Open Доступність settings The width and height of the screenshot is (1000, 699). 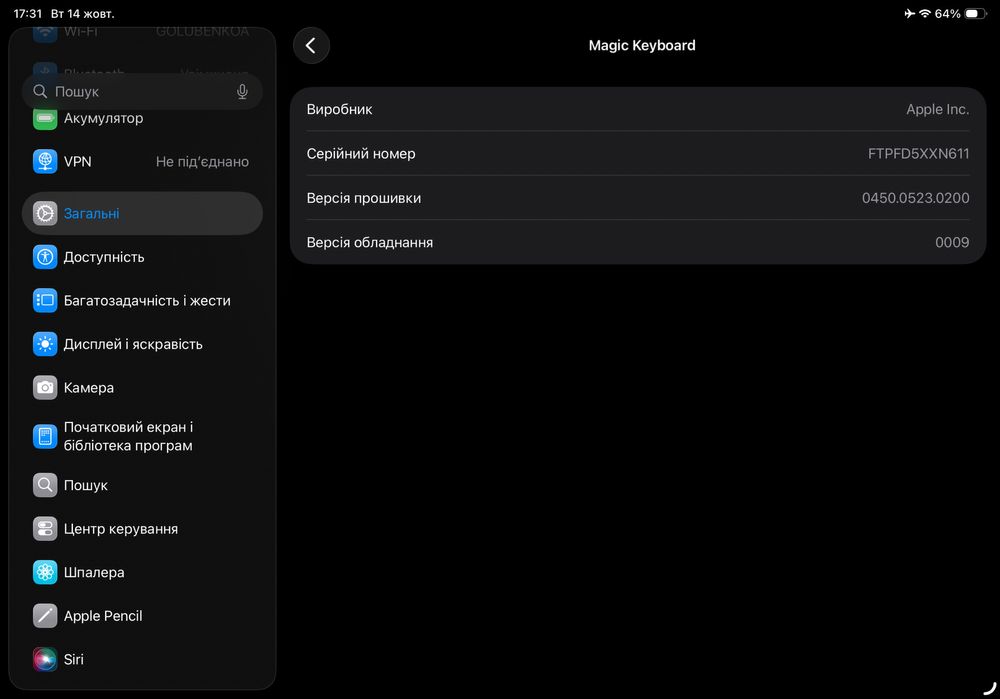[142, 257]
